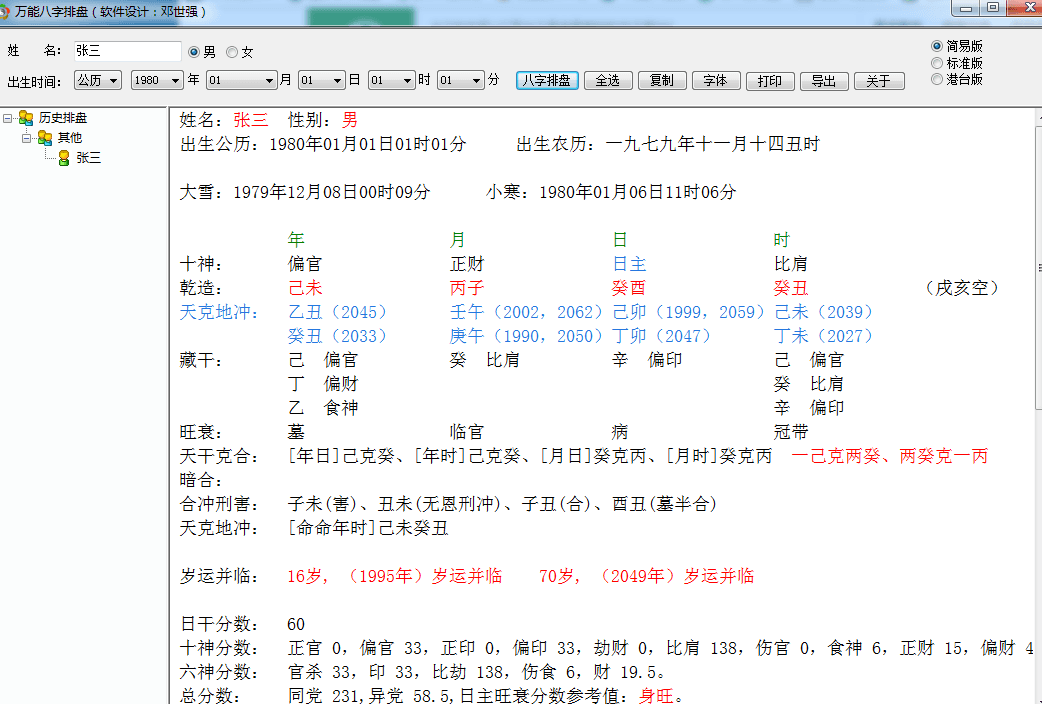Image resolution: width=1042 pixels, height=704 pixels.
Task: Click the 复制 button
Action: pos(661,81)
